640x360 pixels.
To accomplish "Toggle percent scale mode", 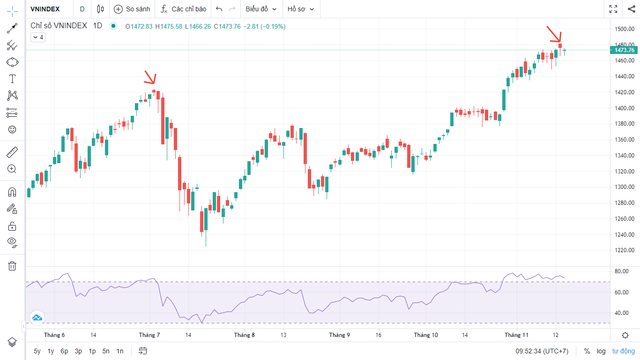I will click(x=587, y=351).
